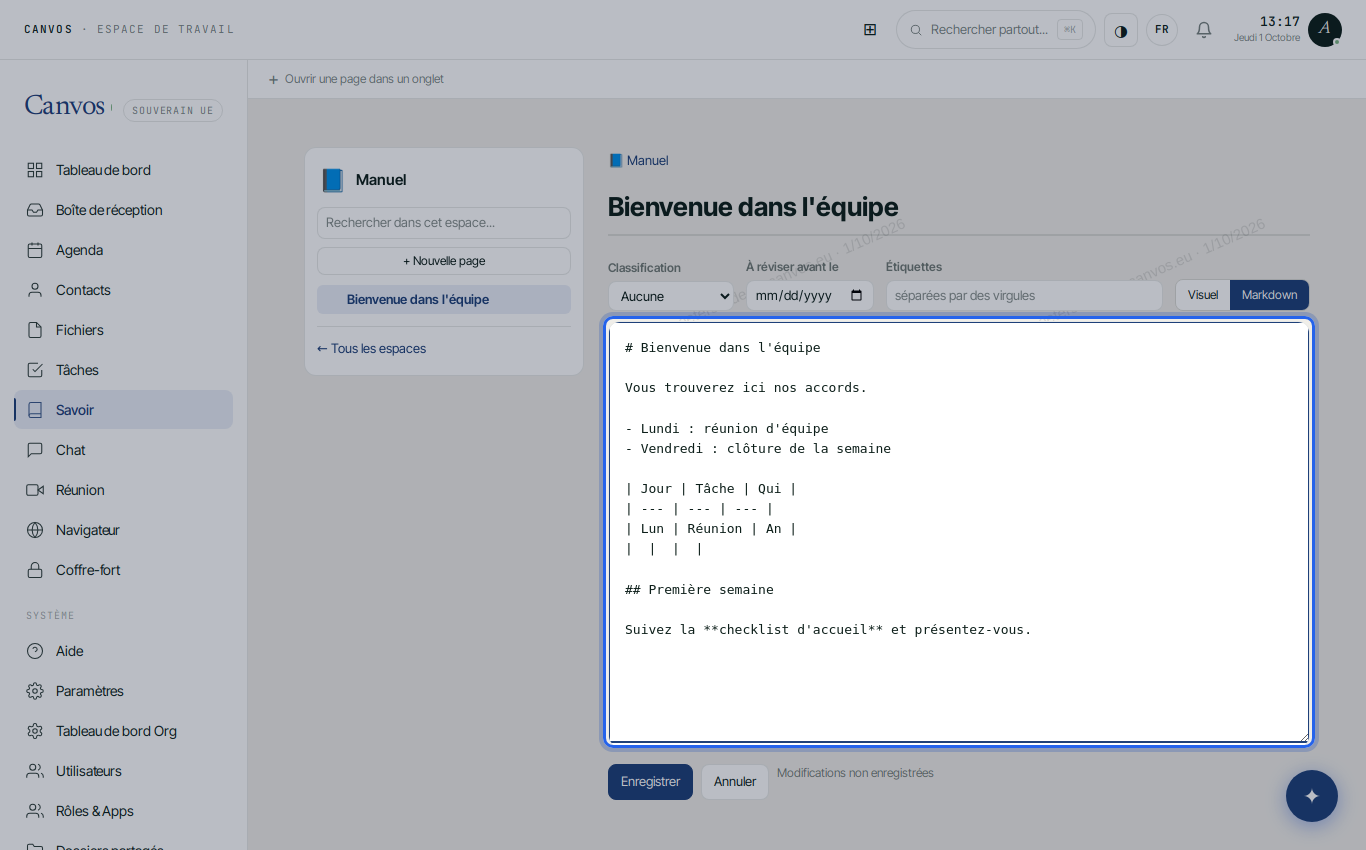Click the Rechercher partout search field
This screenshot has height=850, width=1366.
click(x=996, y=30)
